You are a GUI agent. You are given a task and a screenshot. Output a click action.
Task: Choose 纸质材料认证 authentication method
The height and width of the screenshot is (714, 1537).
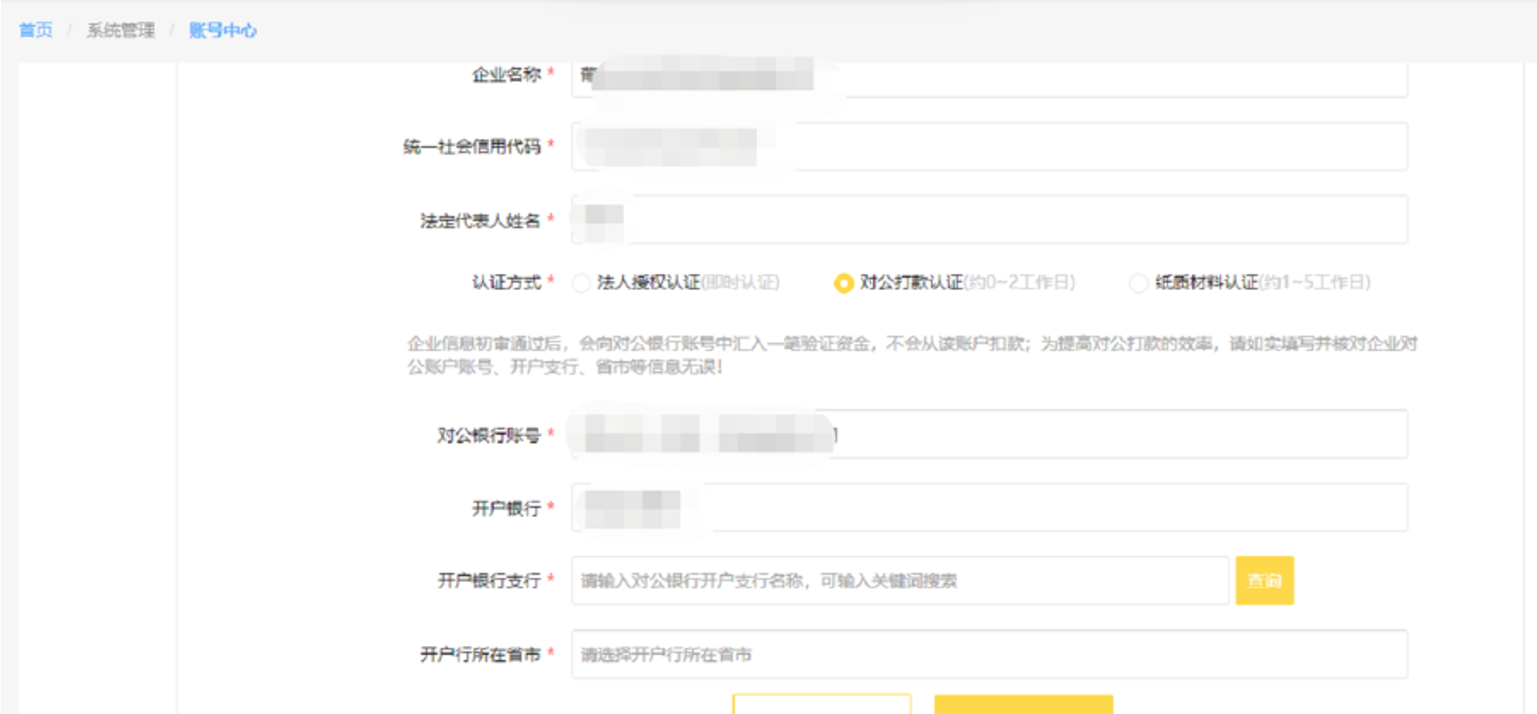pyautogui.click(x=1139, y=283)
